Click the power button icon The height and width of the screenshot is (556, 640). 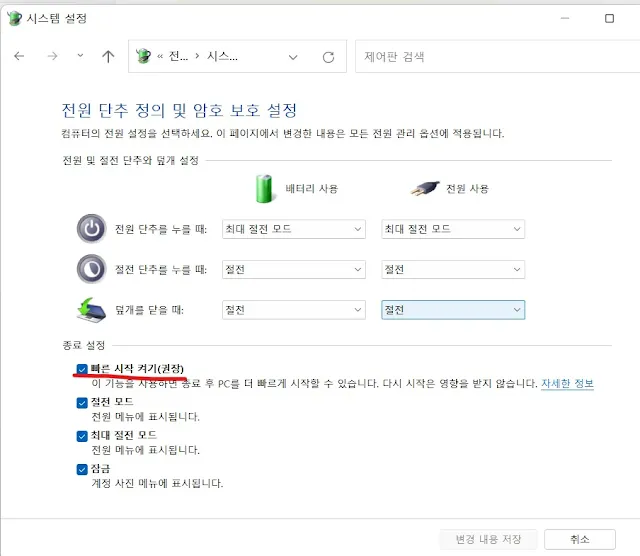coord(91,229)
